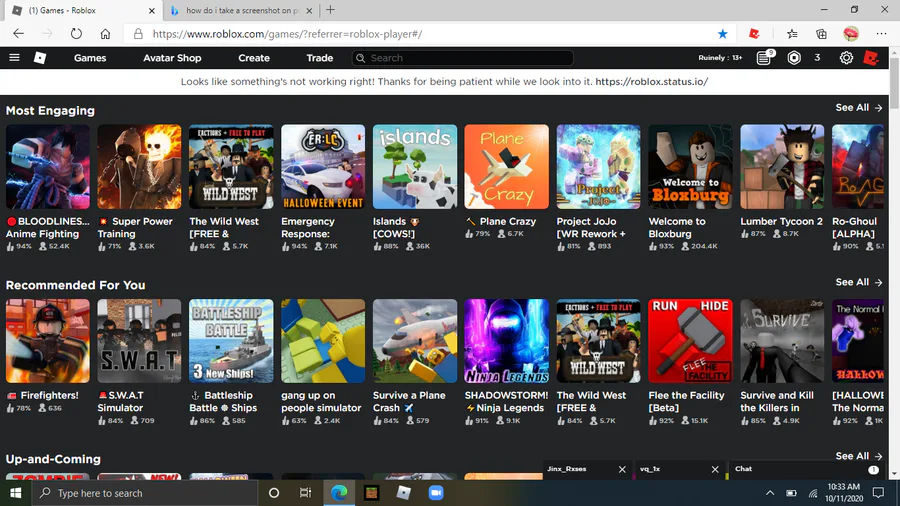
Task: See All Recommended For You games
Action: click(859, 282)
